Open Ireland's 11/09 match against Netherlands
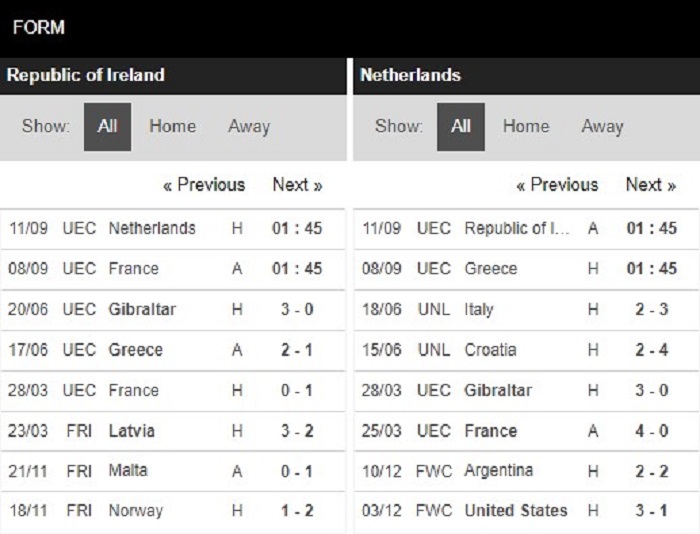The image size is (700, 534). click(173, 229)
